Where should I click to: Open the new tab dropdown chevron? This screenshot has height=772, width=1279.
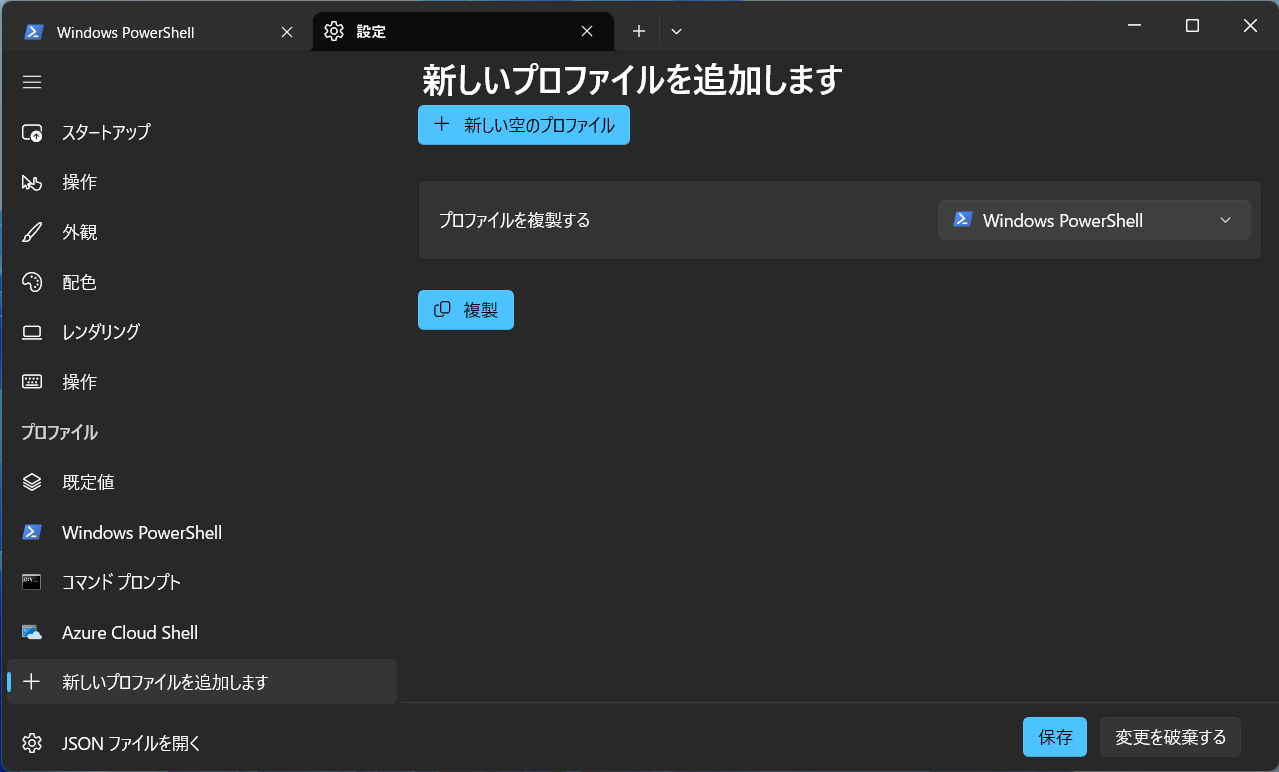[676, 31]
